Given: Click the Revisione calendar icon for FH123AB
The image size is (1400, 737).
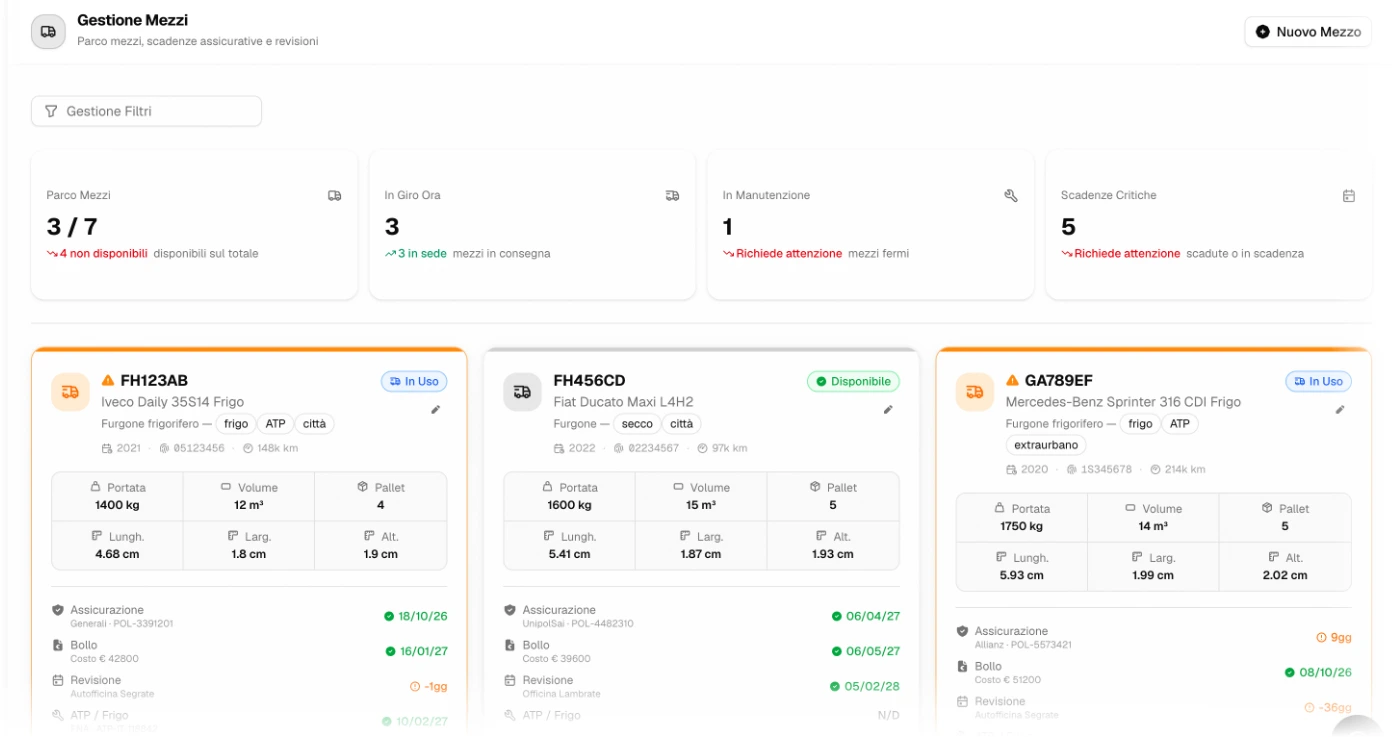Looking at the screenshot, I should click(58, 680).
